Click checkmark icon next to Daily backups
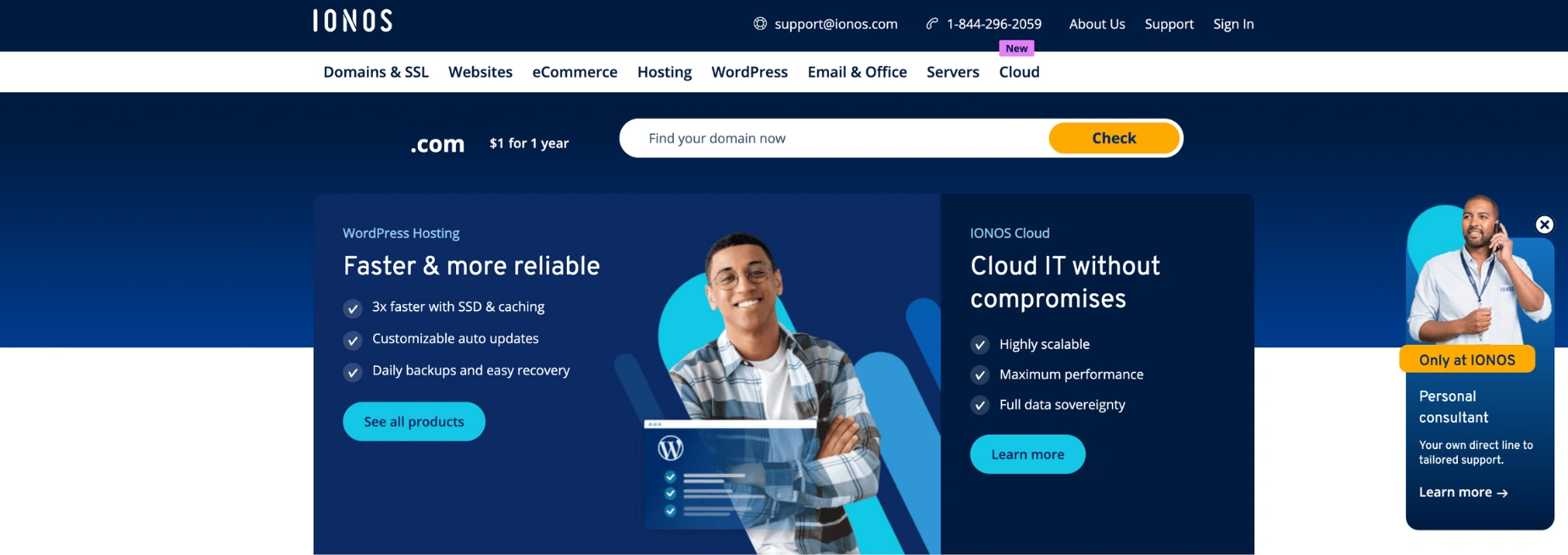 tap(353, 372)
